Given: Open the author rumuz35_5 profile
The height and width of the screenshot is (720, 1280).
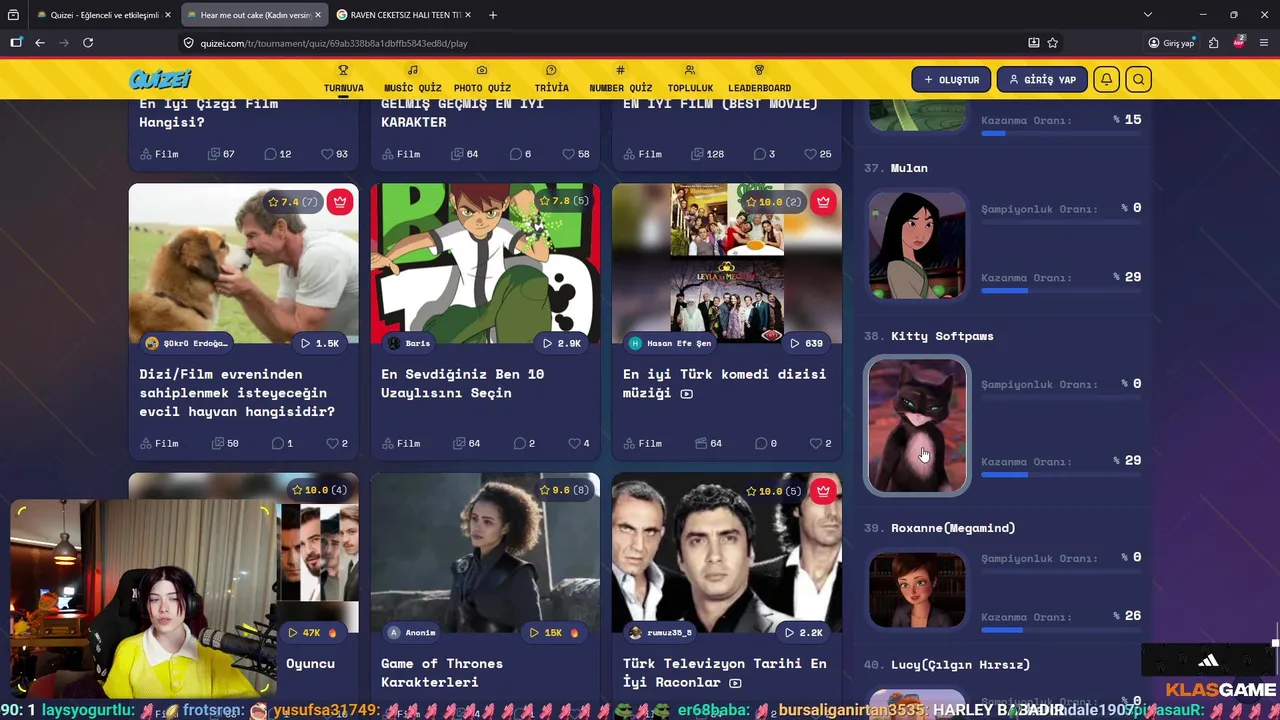Looking at the screenshot, I should (x=660, y=632).
